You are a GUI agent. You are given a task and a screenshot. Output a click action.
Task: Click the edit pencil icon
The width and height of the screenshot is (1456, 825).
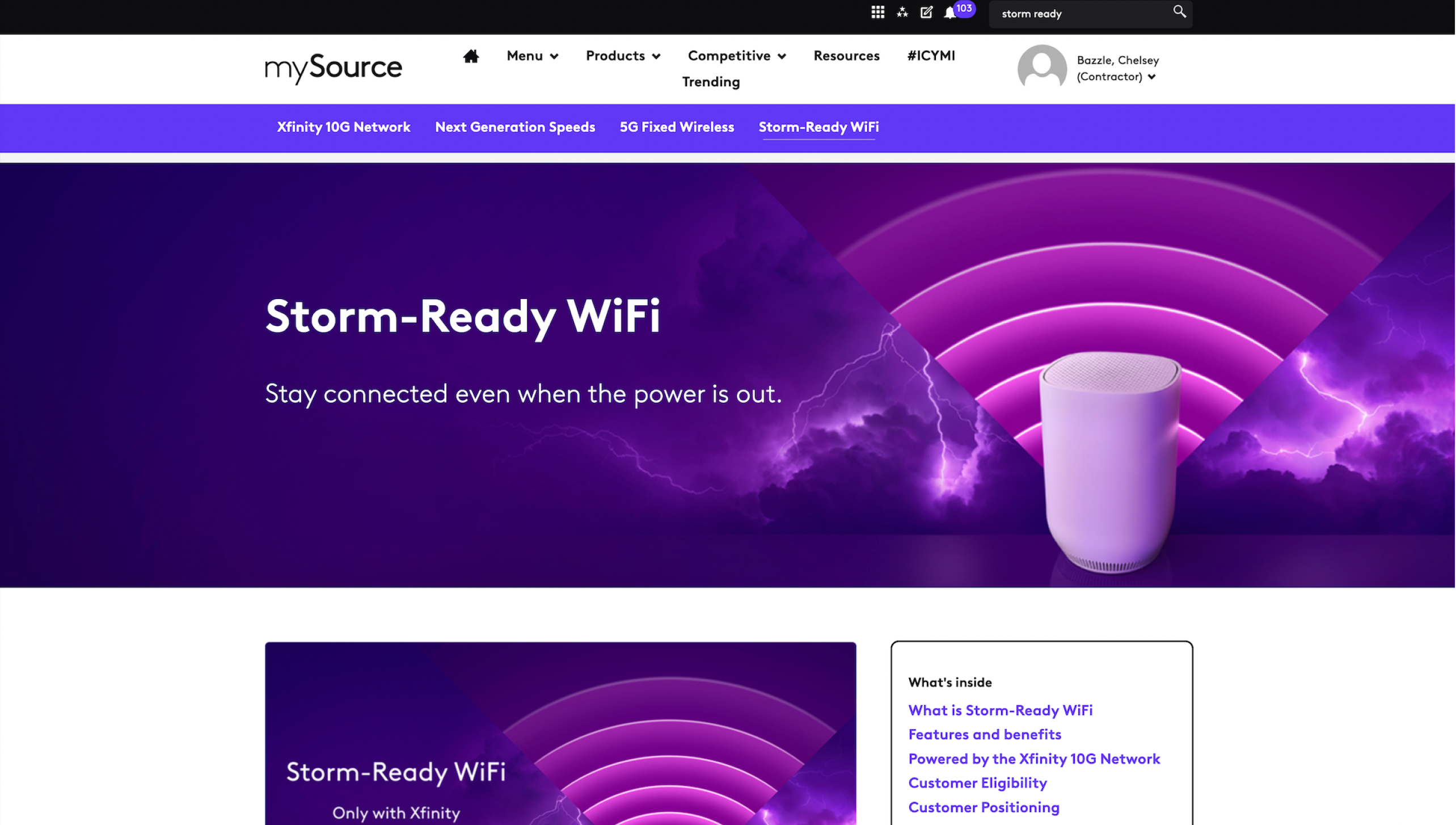point(926,12)
